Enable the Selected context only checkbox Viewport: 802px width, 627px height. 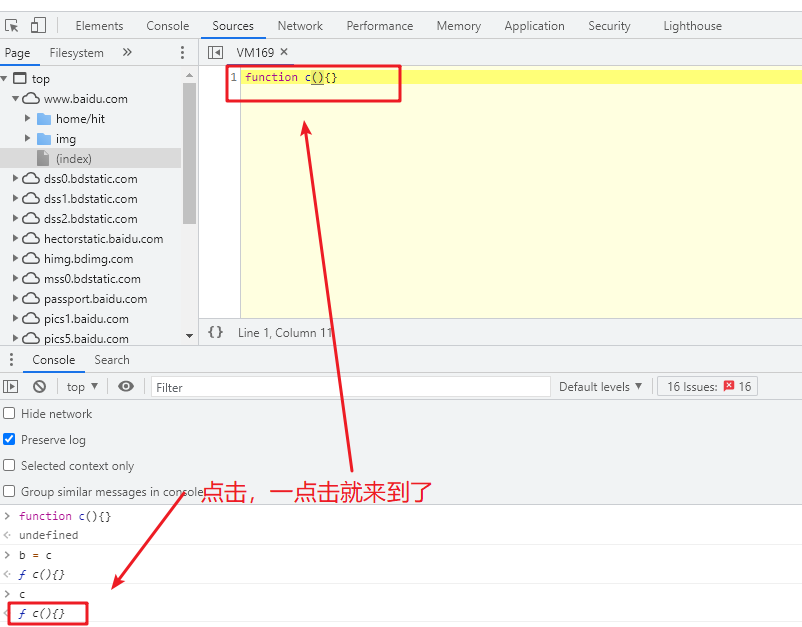point(9,465)
